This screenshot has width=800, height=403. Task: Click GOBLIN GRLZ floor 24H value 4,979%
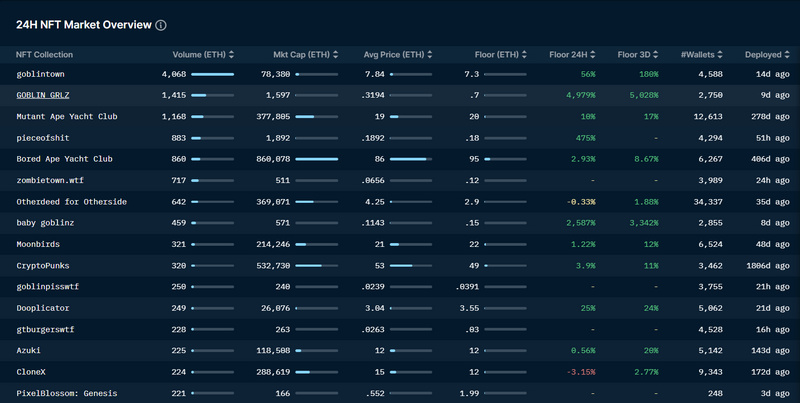581,95
